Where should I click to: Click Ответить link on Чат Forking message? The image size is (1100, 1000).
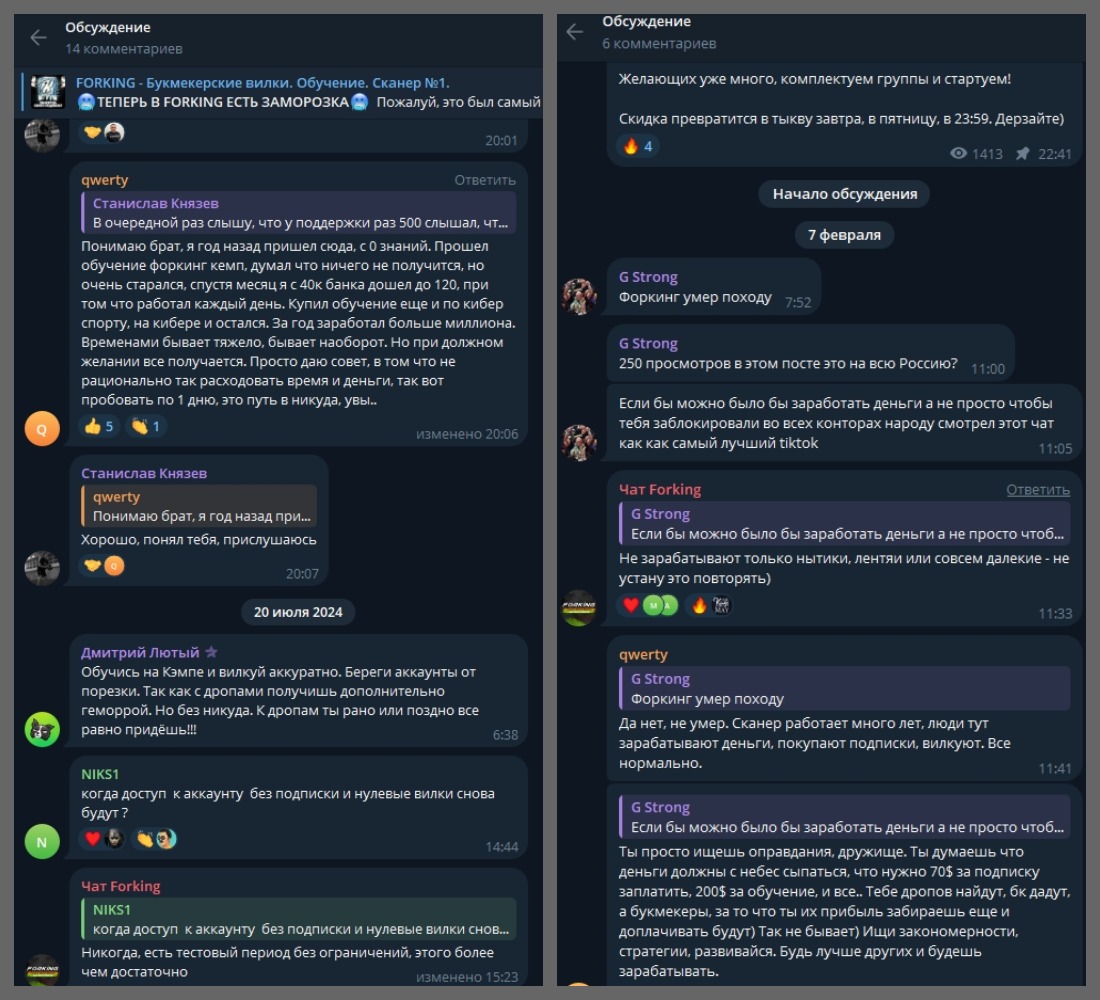click(1038, 489)
